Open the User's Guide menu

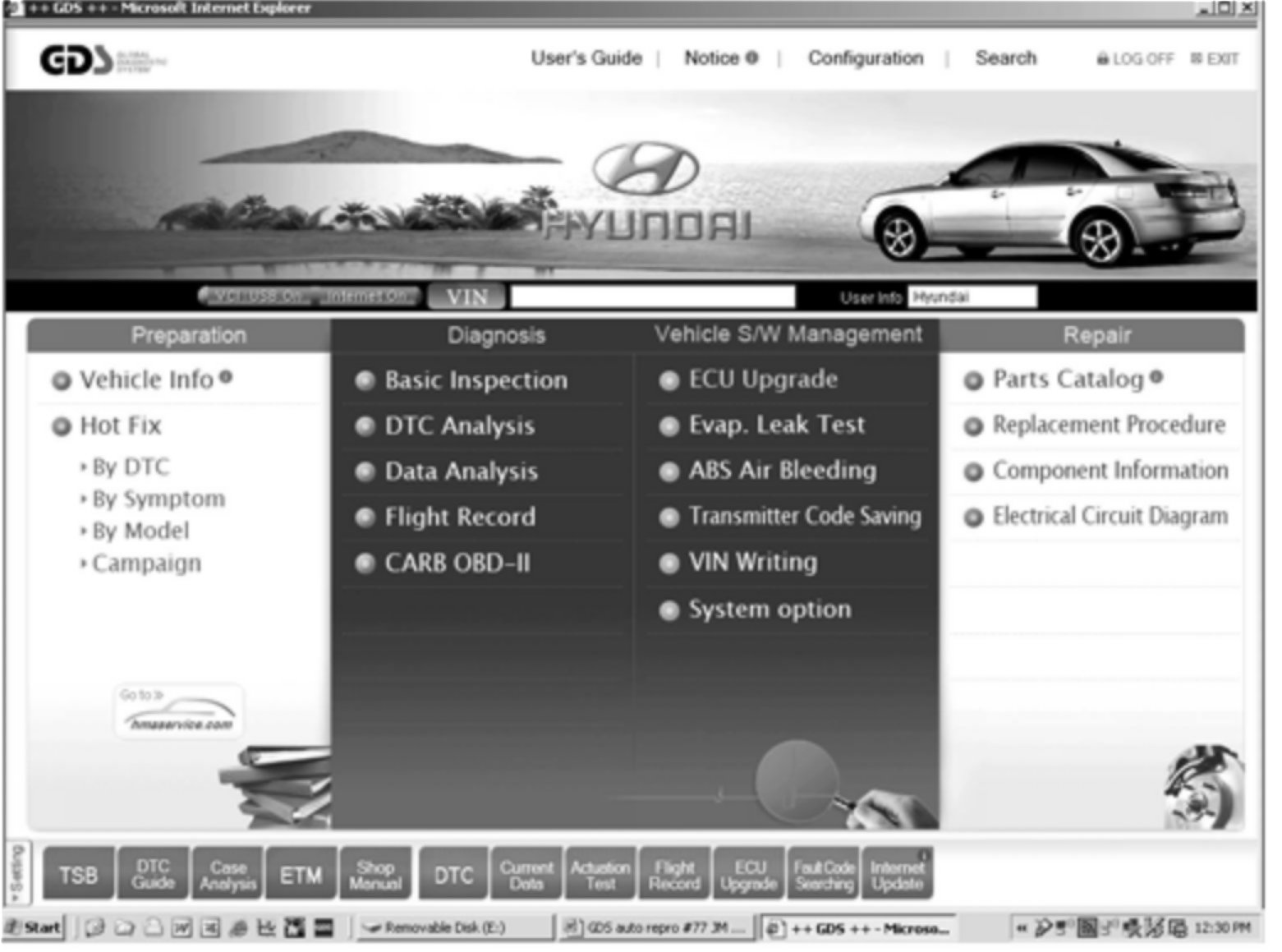click(x=586, y=58)
